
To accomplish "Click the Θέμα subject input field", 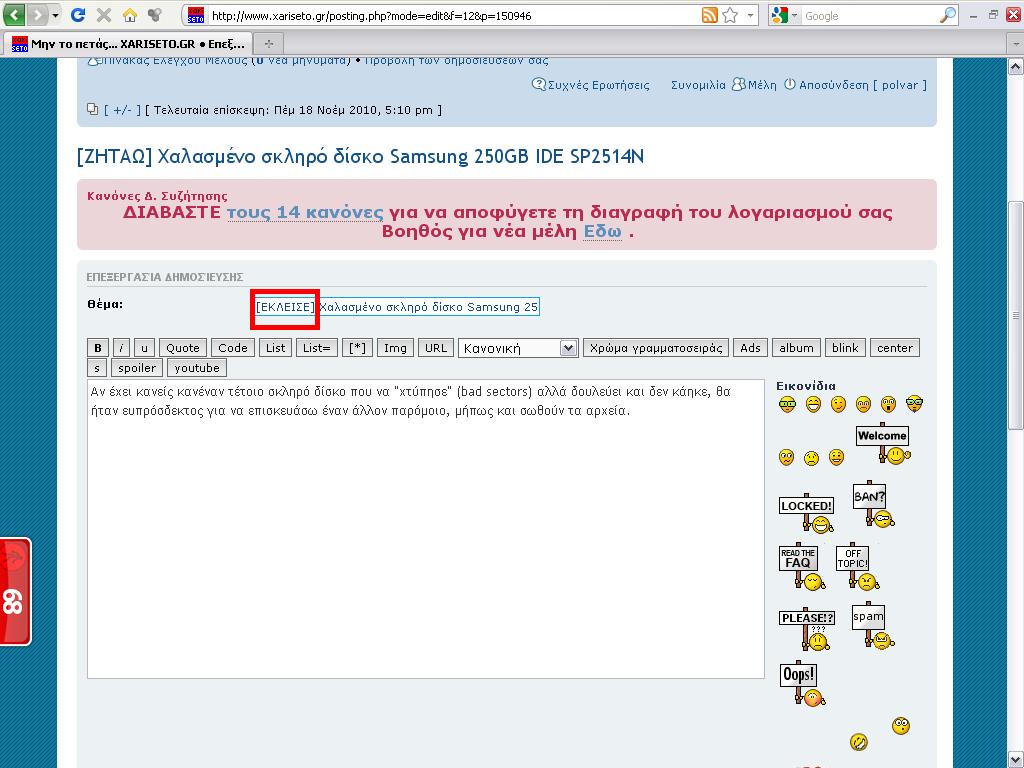I will pyautogui.click(x=397, y=307).
